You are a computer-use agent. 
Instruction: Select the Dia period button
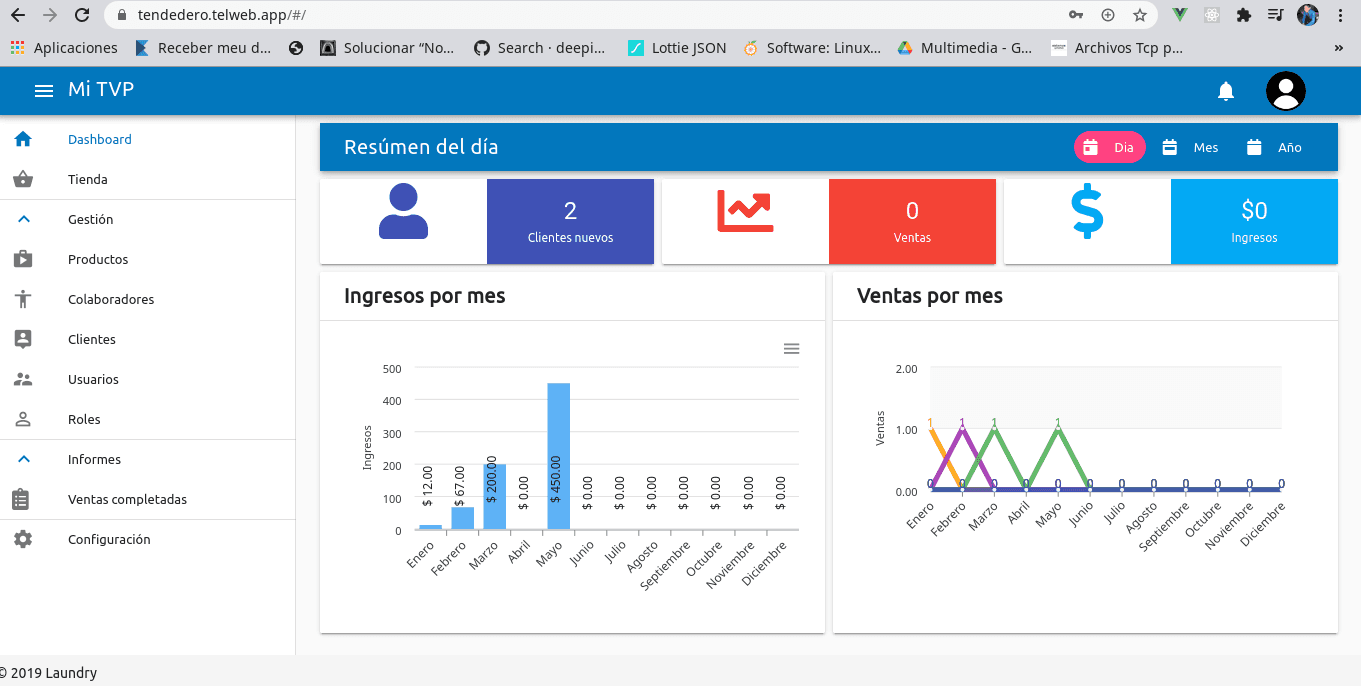pos(1110,147)
